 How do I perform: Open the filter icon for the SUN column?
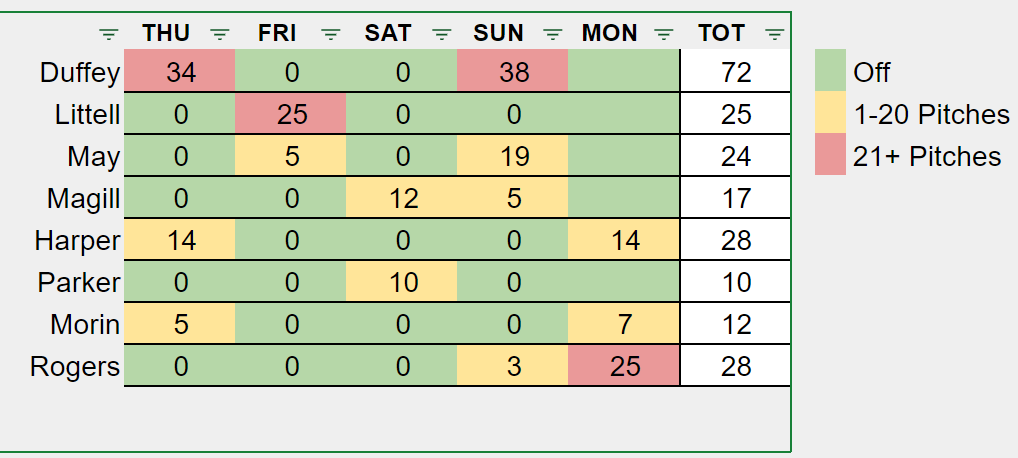[553, 34]
